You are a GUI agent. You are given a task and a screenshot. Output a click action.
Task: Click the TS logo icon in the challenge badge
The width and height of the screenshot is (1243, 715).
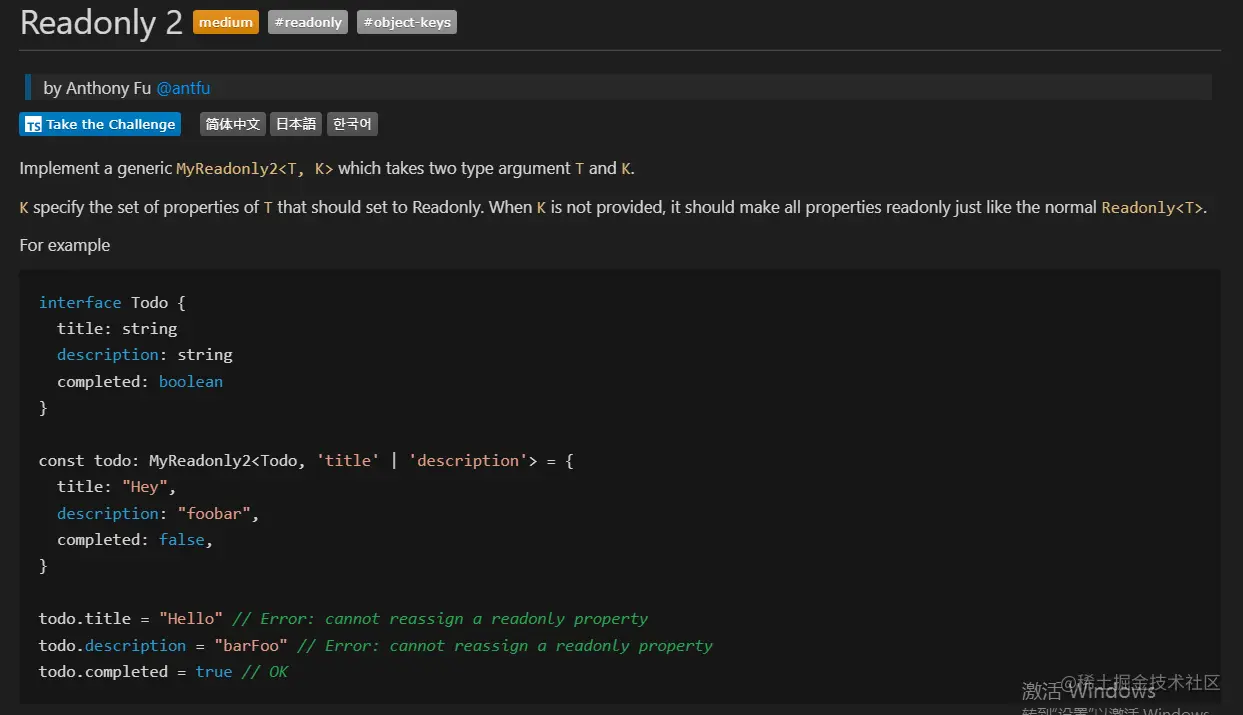click(33, 125)
